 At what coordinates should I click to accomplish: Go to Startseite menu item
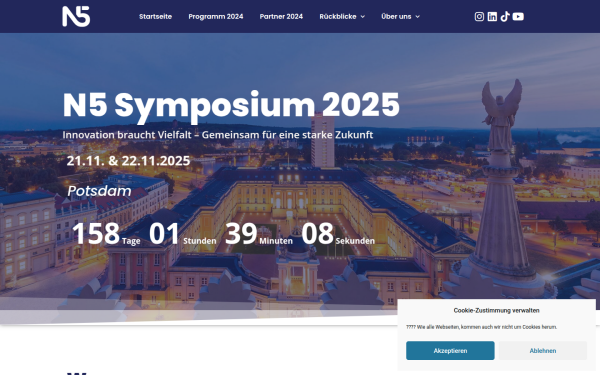tap(155, 16)
